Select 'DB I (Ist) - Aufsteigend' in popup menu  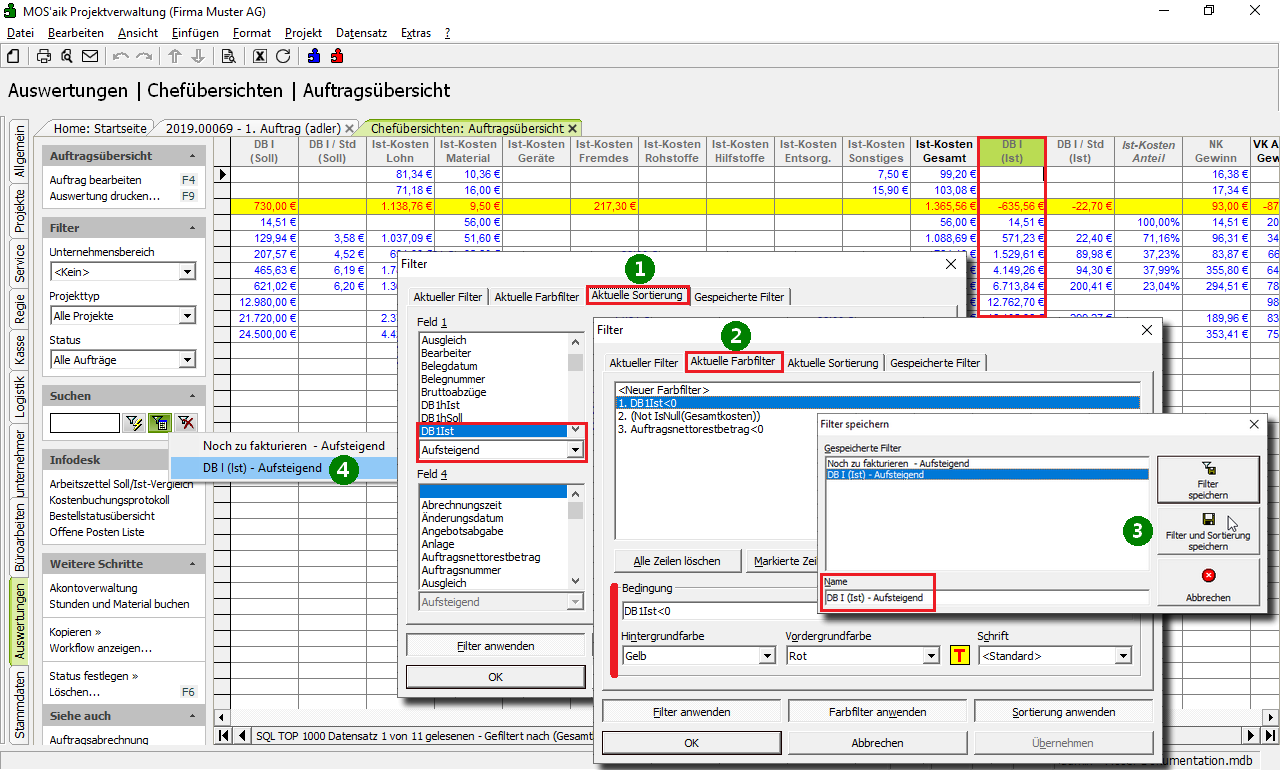[262, 468]
